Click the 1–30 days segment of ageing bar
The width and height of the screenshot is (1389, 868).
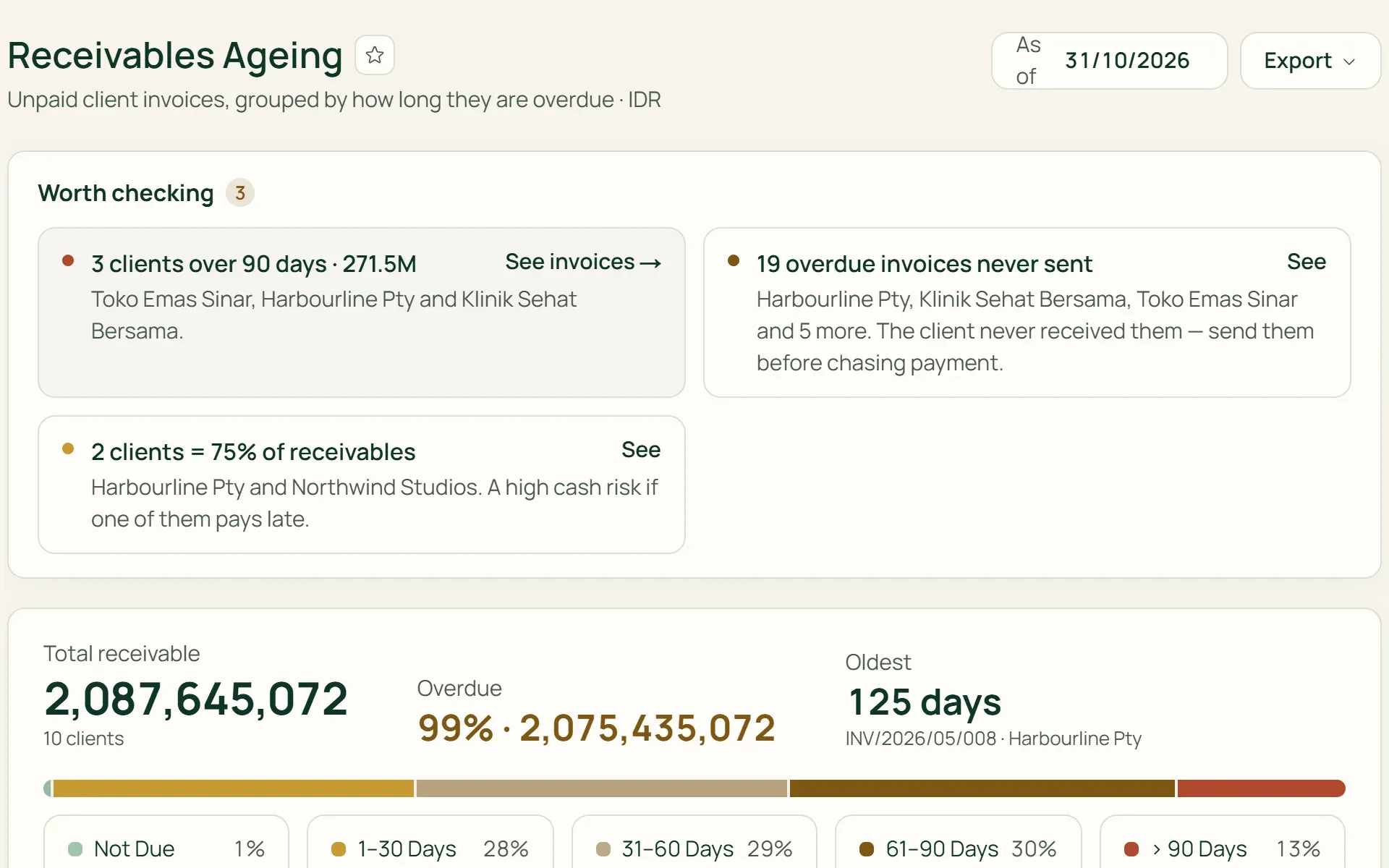[234, 788]
